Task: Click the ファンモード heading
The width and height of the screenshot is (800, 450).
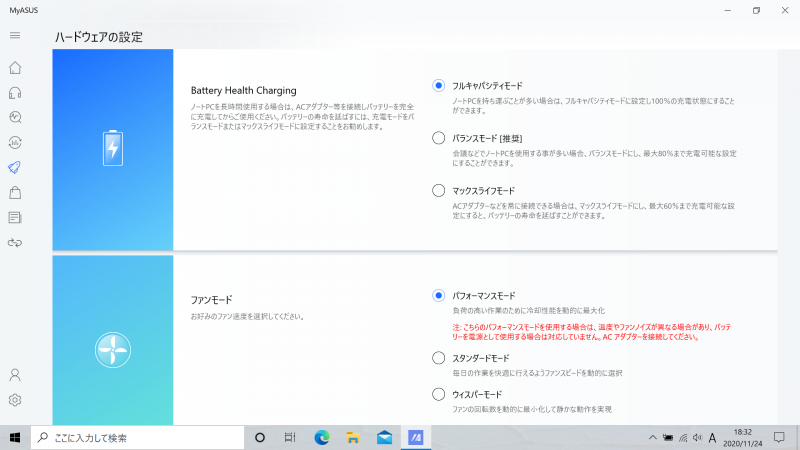Action: (211, 299)
